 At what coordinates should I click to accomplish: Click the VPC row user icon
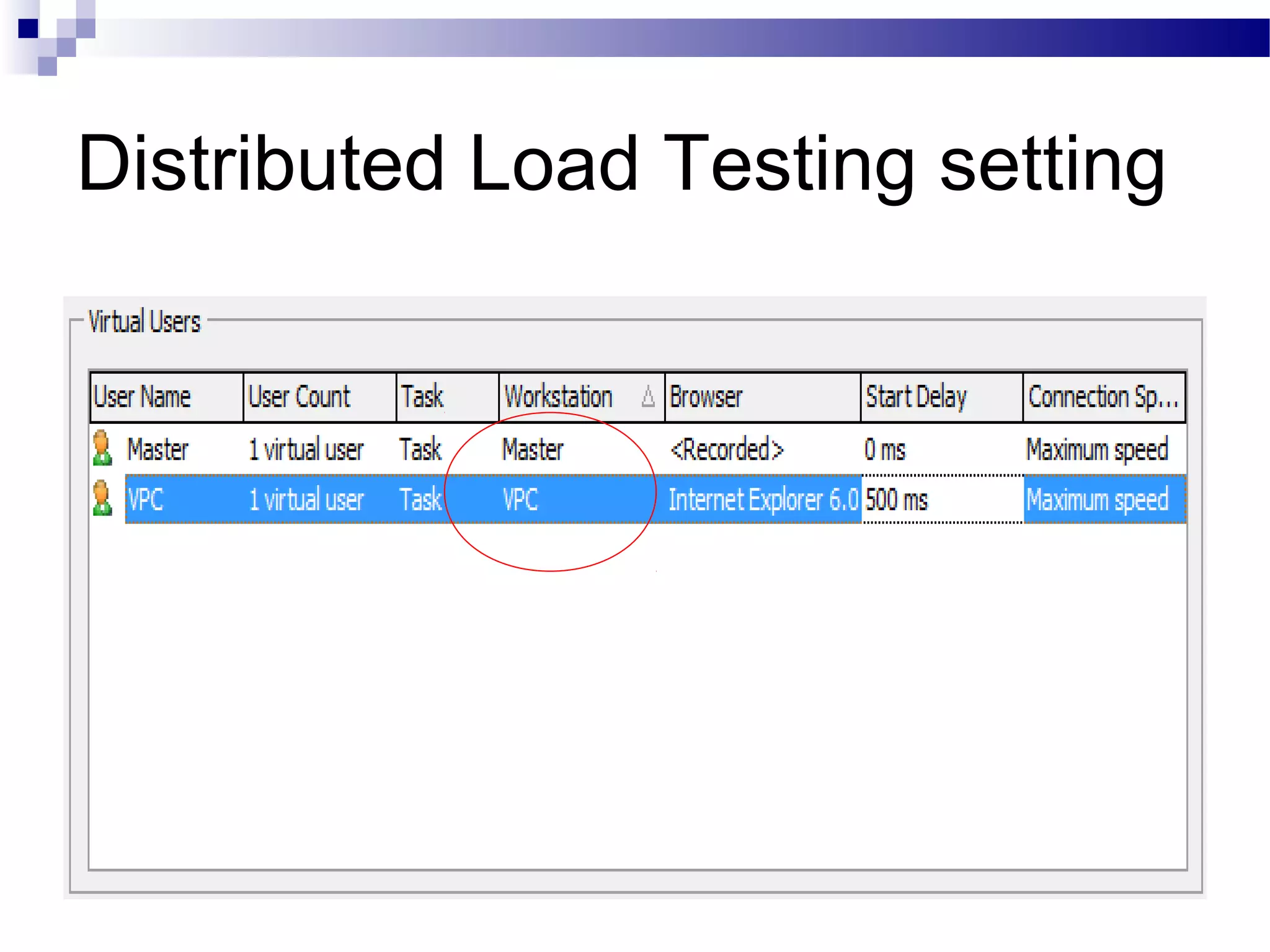[102, 498]
